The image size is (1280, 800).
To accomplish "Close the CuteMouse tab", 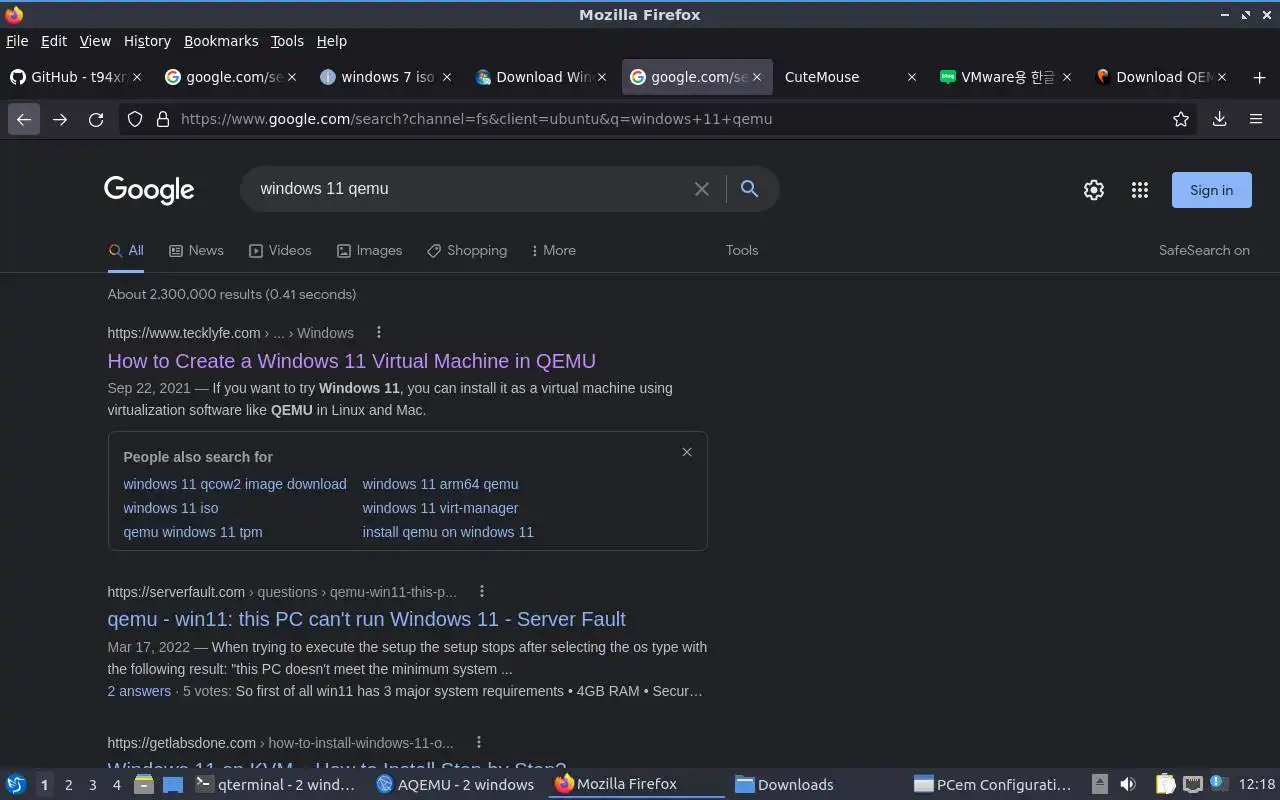I will point(911,77).
